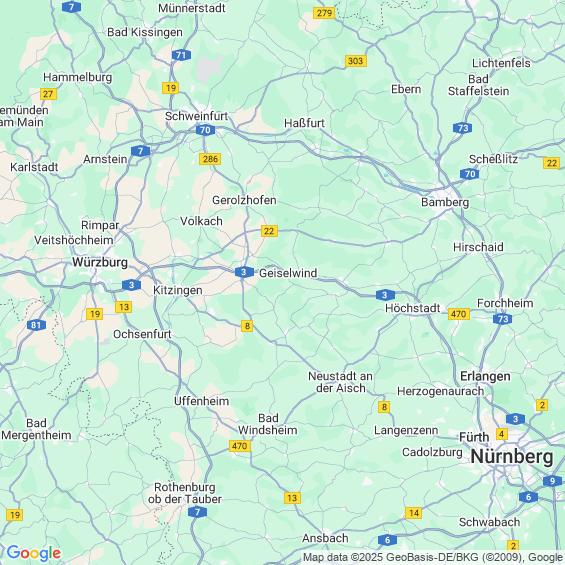Click the A3 shield beside Geiselwind
The width and height of the screenshot is (565, 565).
tap(244, 272)
